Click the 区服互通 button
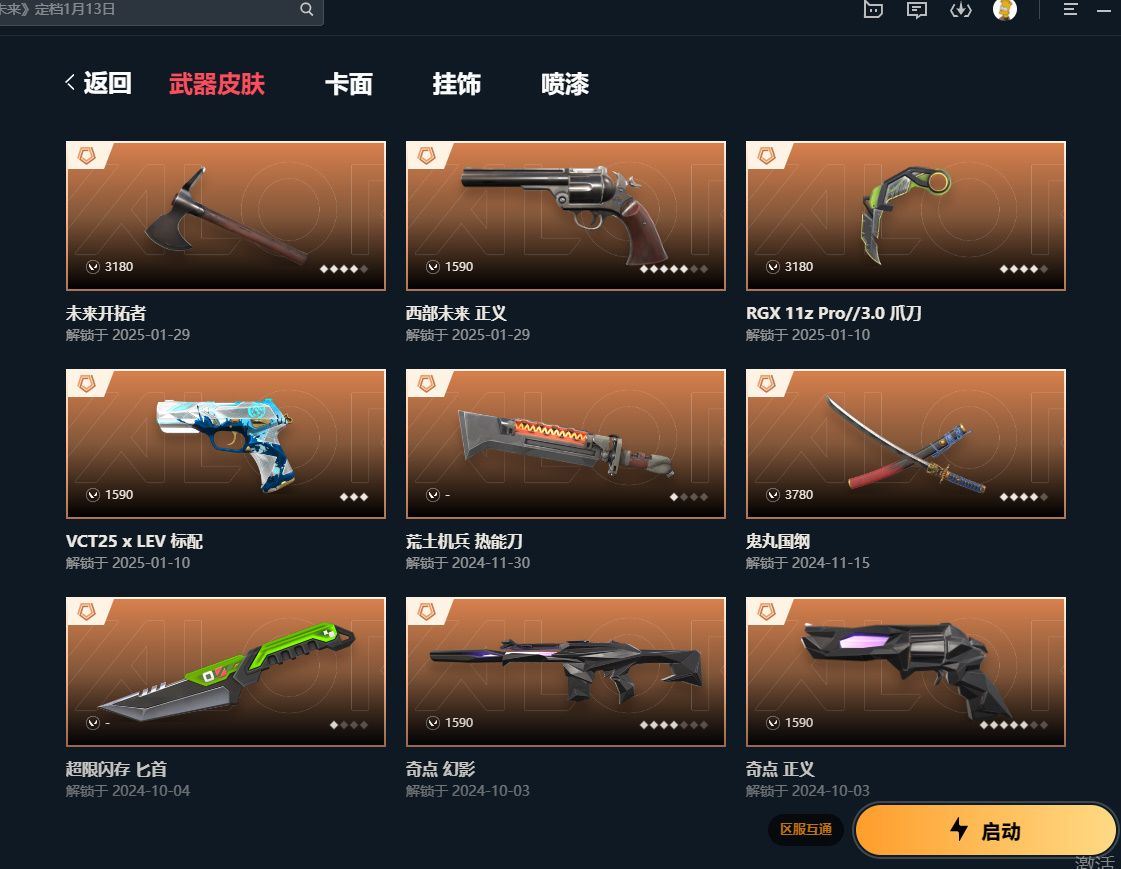The image size is (1121, 869). click(x=806, y=829)
